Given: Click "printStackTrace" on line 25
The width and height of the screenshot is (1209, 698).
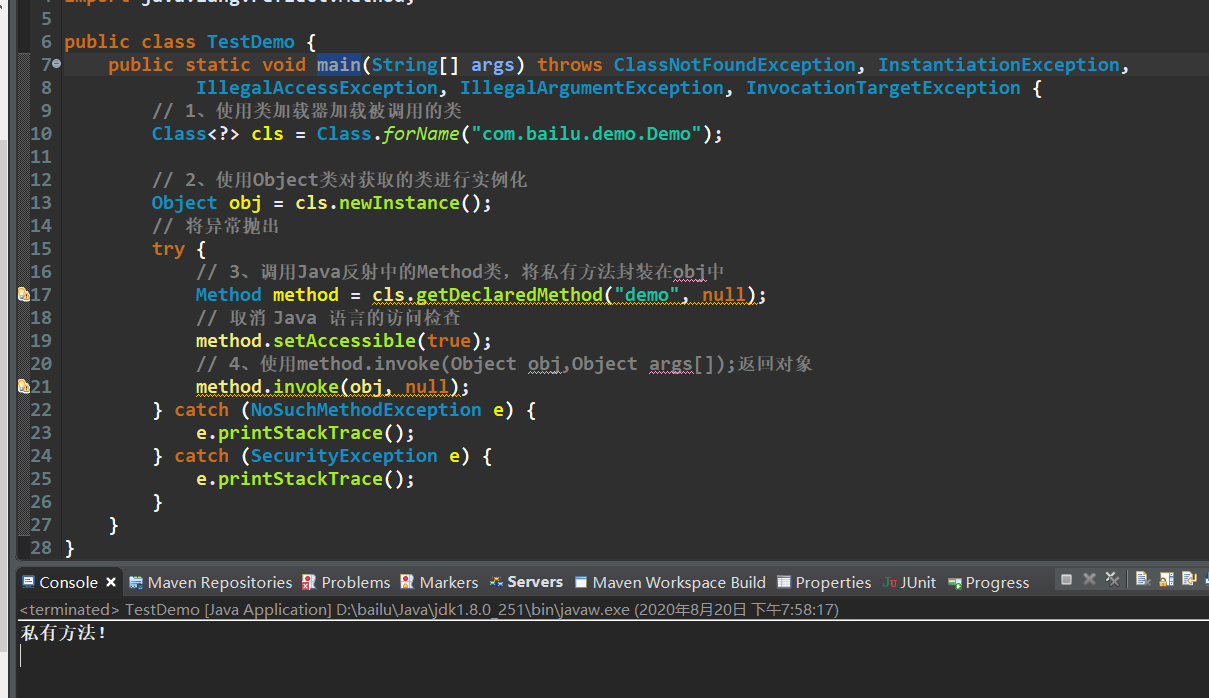Looking at the screenshot, I should coord(301,479).
